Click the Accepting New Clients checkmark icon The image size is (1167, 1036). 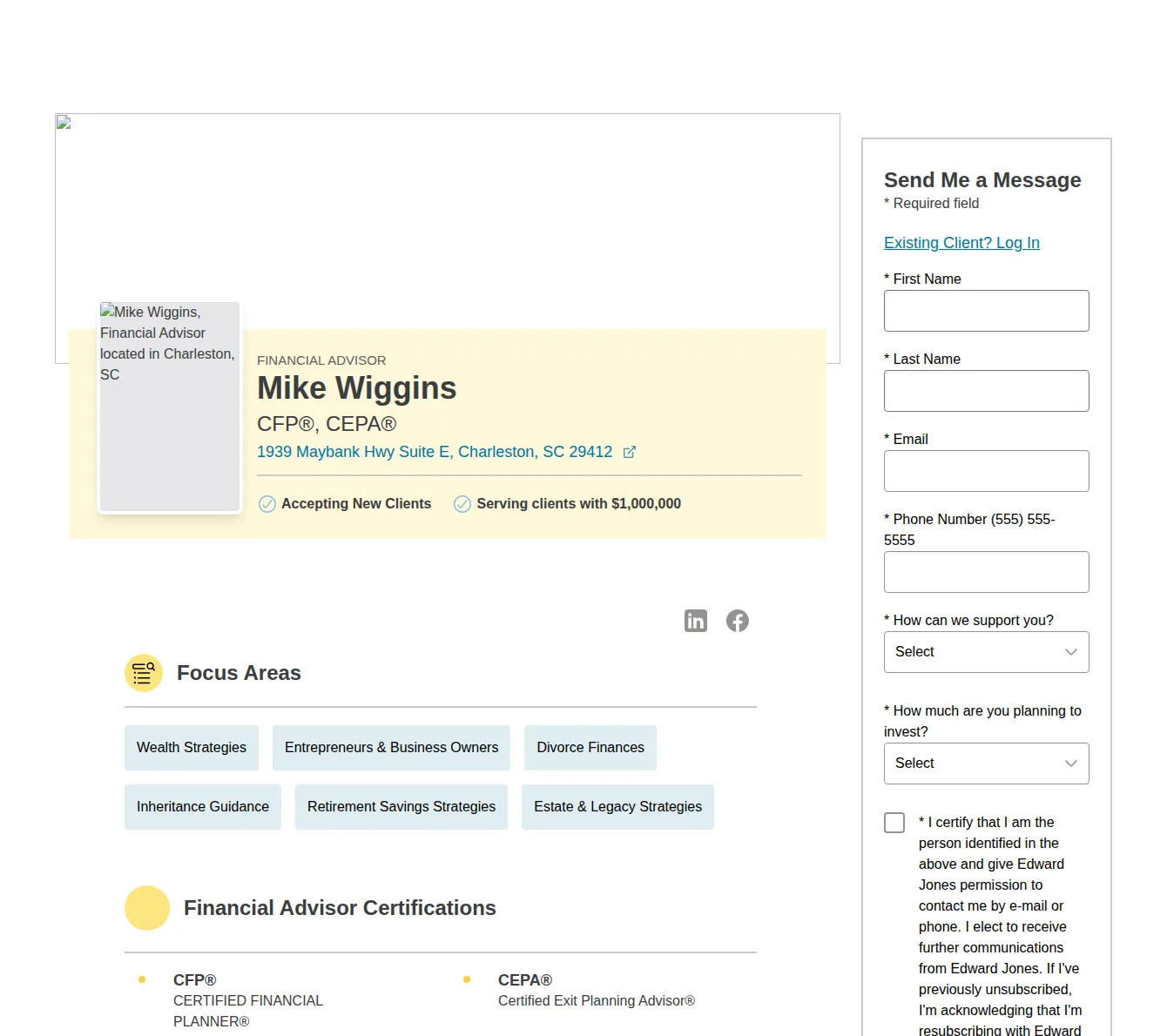267,504
